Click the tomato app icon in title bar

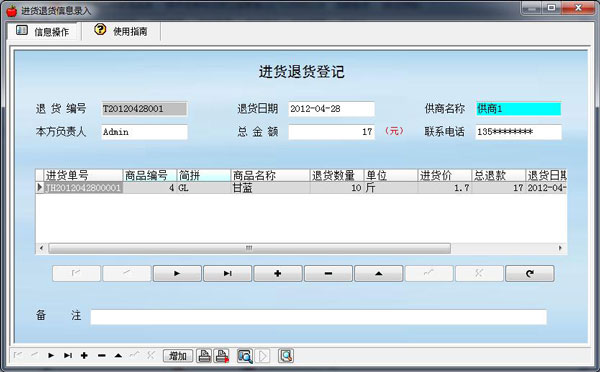11,11
